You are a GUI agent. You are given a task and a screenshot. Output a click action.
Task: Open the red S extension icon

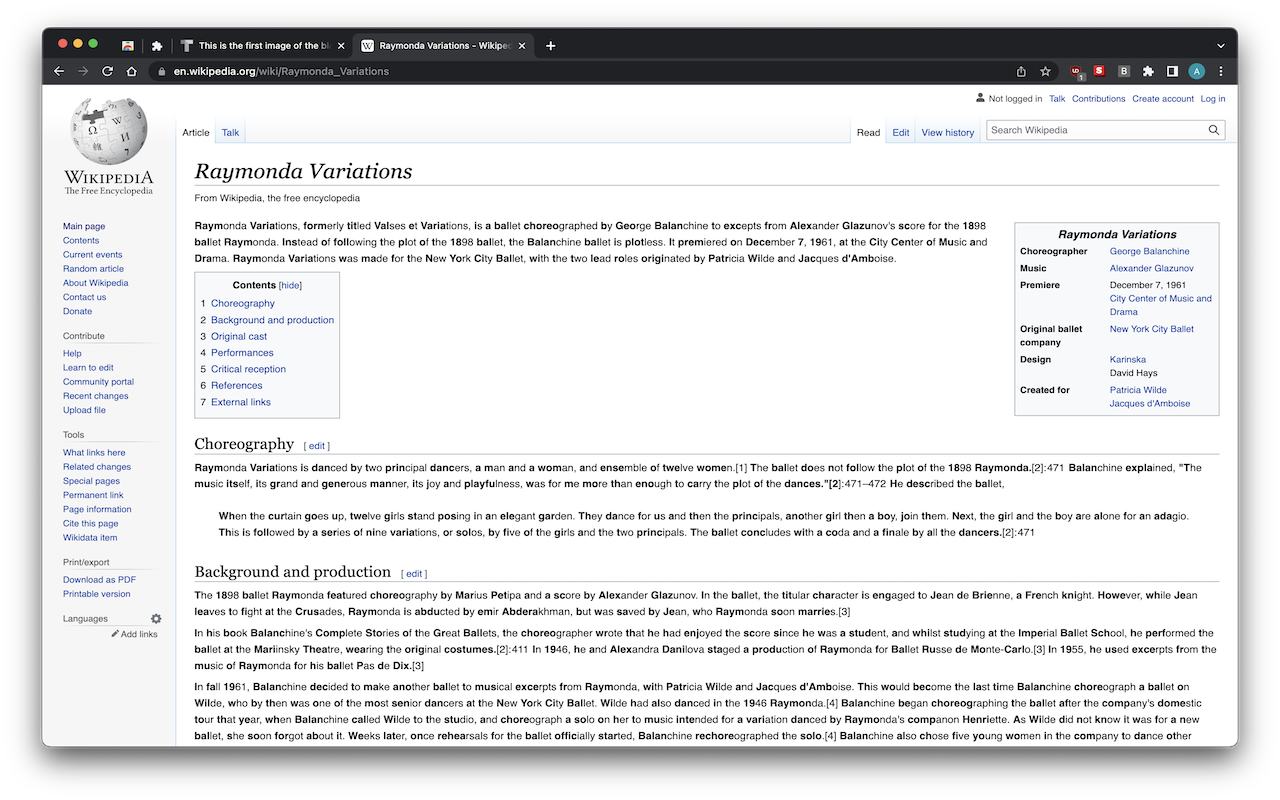1099,71
